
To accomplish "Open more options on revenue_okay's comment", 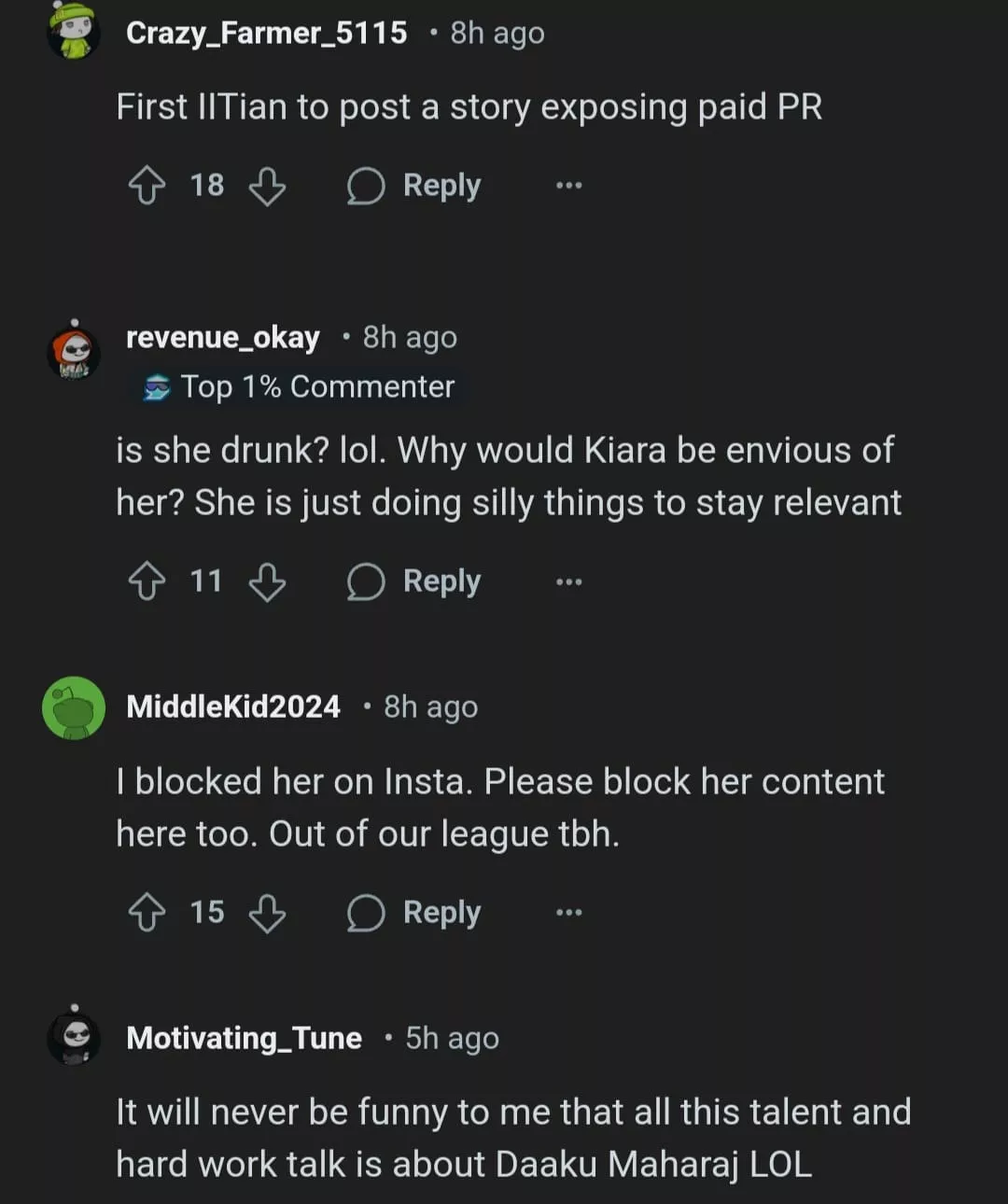I will [x=568, y=582].
